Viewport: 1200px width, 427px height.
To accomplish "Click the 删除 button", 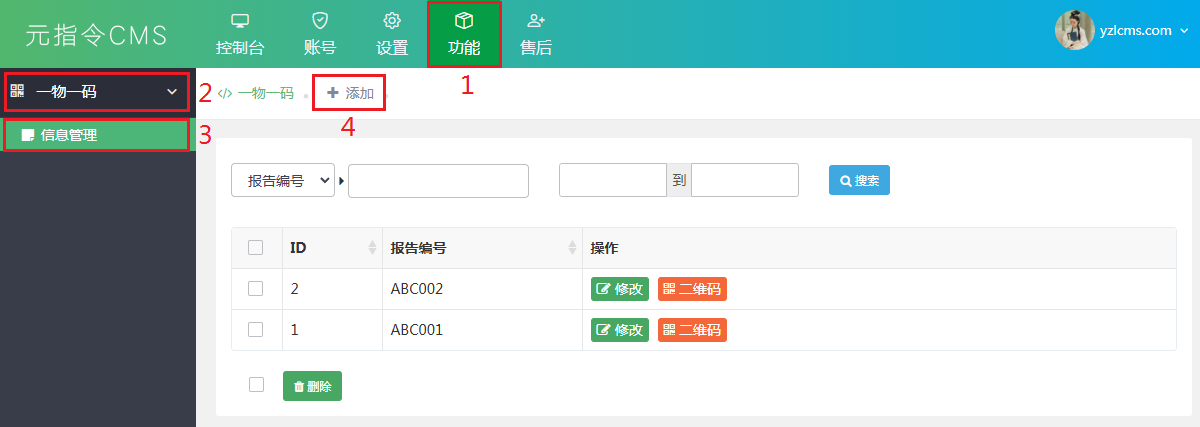I will (x=312, y=386).
